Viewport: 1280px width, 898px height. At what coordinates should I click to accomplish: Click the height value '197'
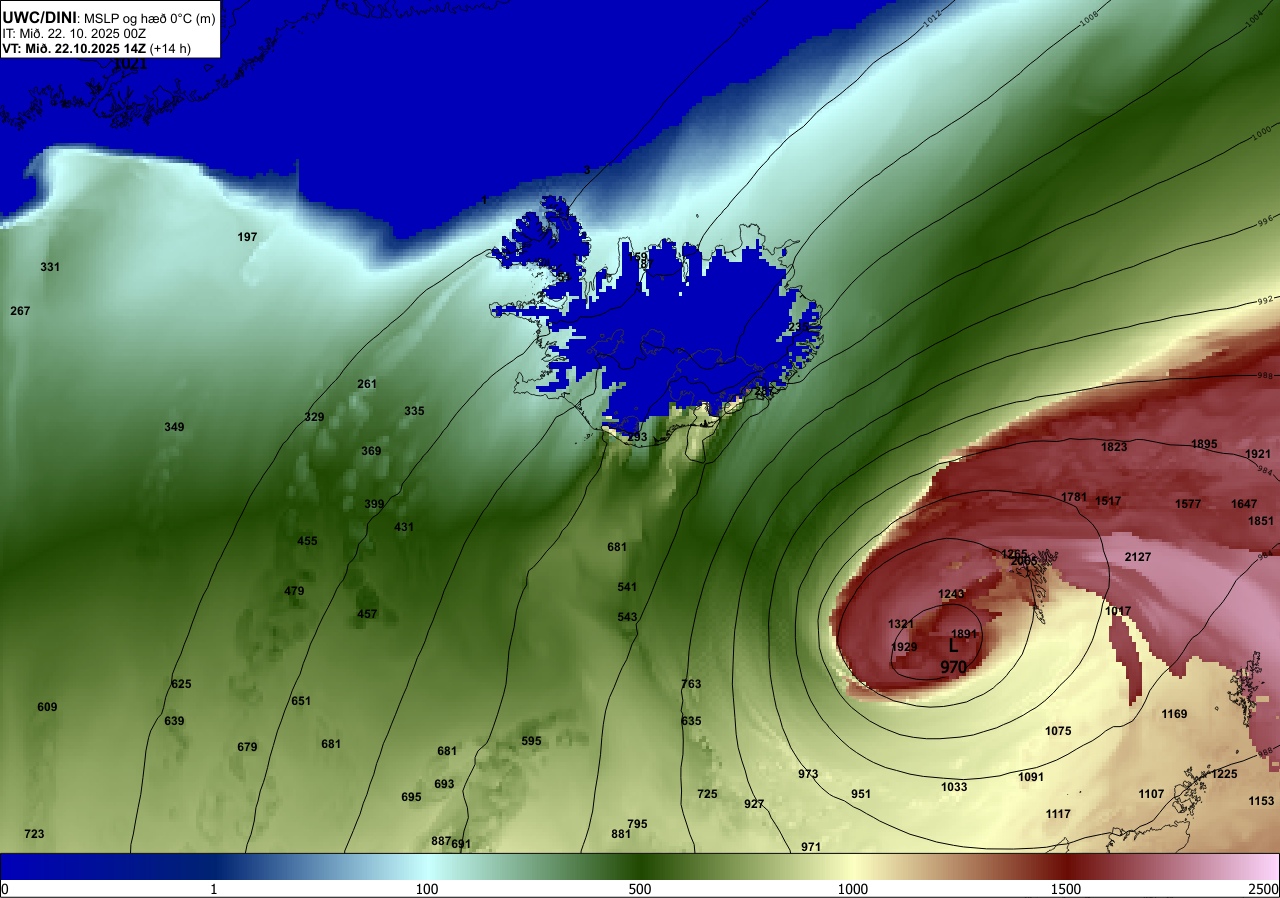pyautogui.click(x=248, y=237)
